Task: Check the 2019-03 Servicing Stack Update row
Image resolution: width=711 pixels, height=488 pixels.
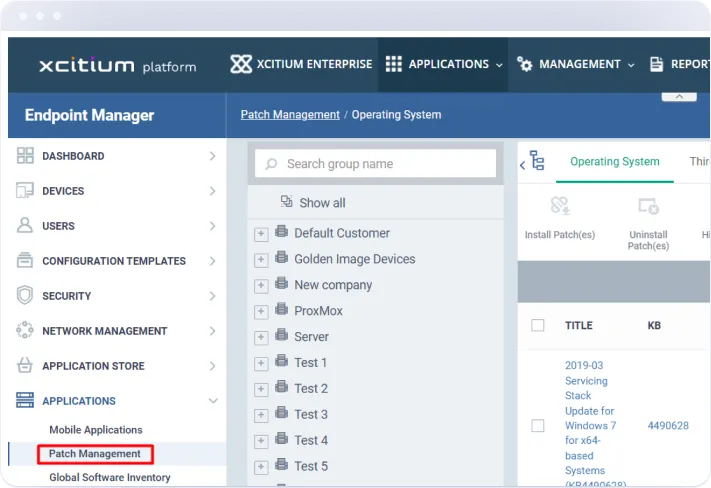Action: point(538,425)
